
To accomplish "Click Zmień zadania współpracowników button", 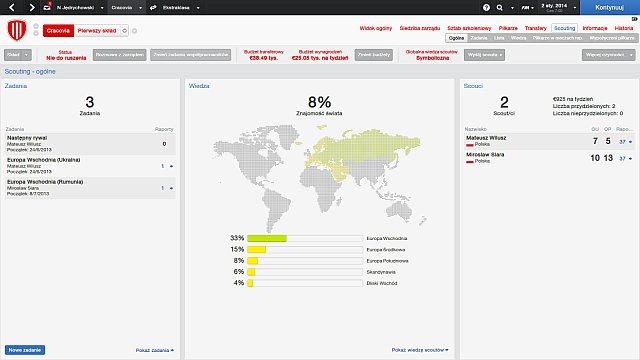I will point(191,55).
